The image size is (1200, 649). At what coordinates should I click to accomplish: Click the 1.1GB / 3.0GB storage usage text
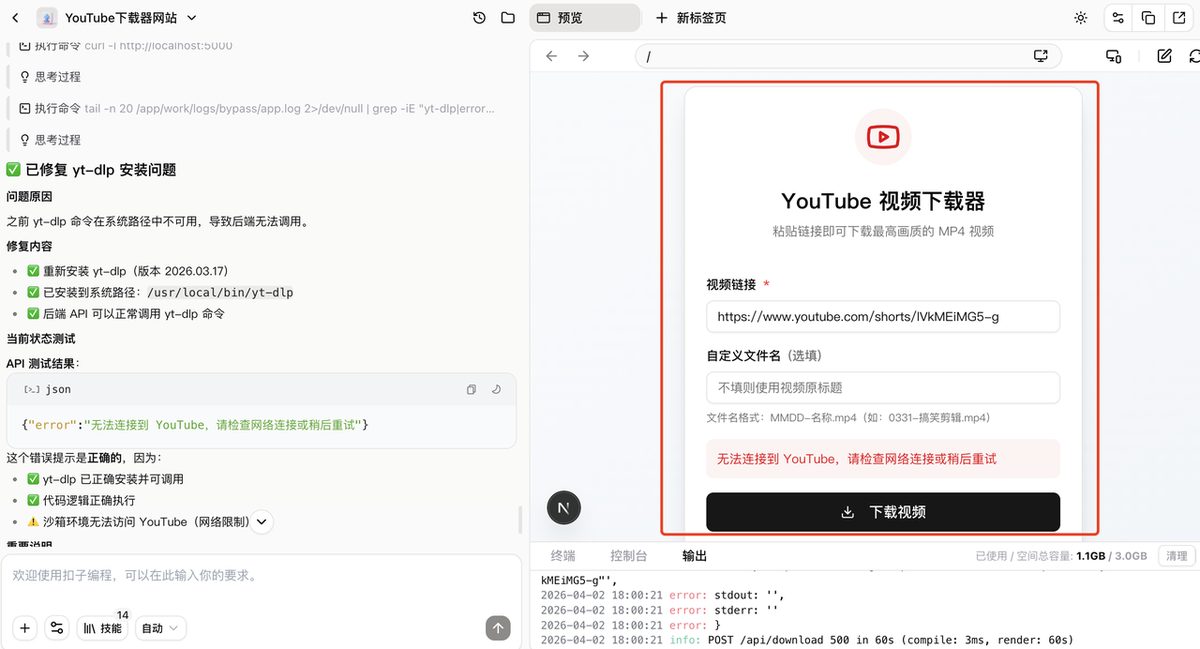[1111, 556]
